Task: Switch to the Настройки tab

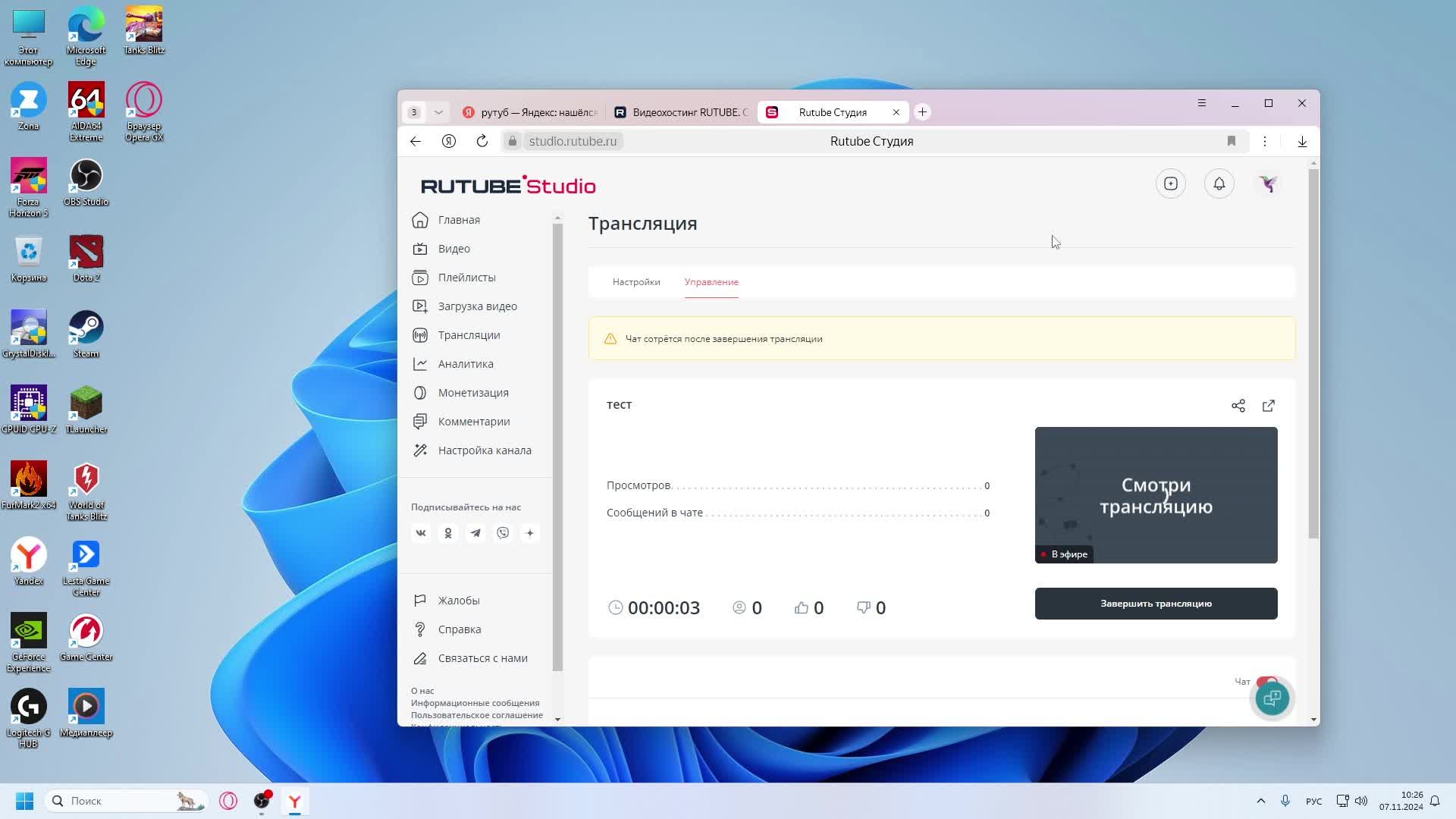Action: [x=636, y=282]
